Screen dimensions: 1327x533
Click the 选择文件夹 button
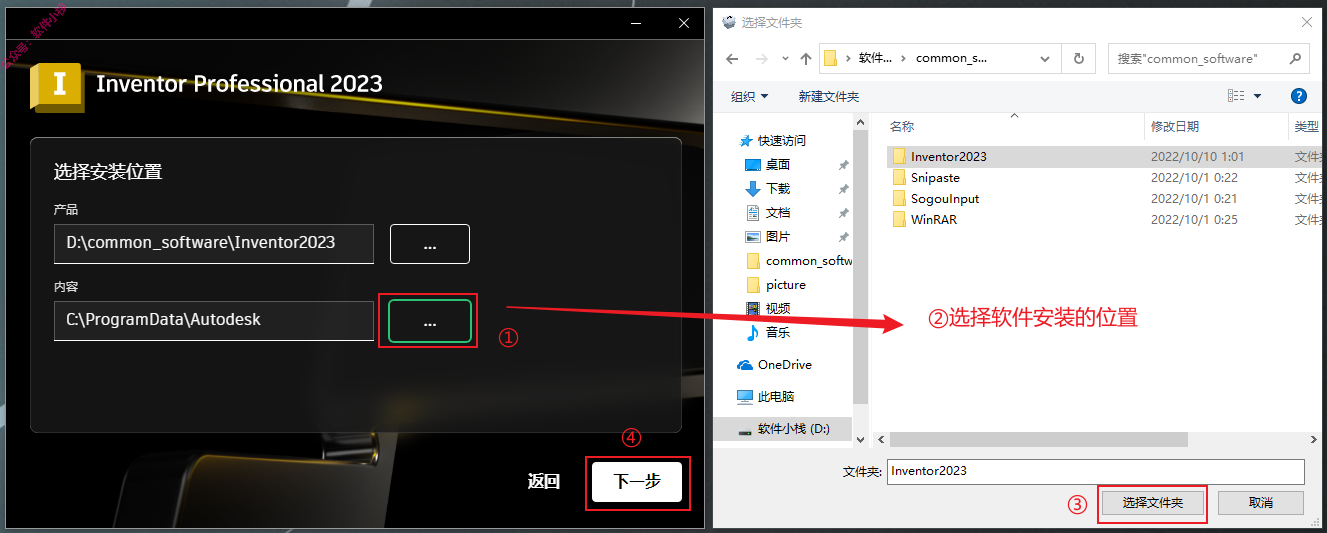[x=1152, y=503]
